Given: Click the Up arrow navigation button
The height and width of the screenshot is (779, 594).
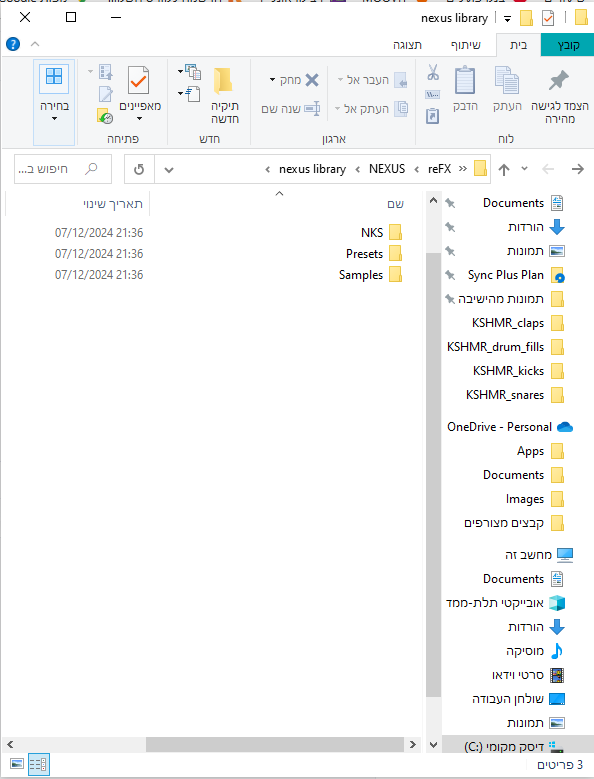Looking at the screenshot, I should point(504,169).
